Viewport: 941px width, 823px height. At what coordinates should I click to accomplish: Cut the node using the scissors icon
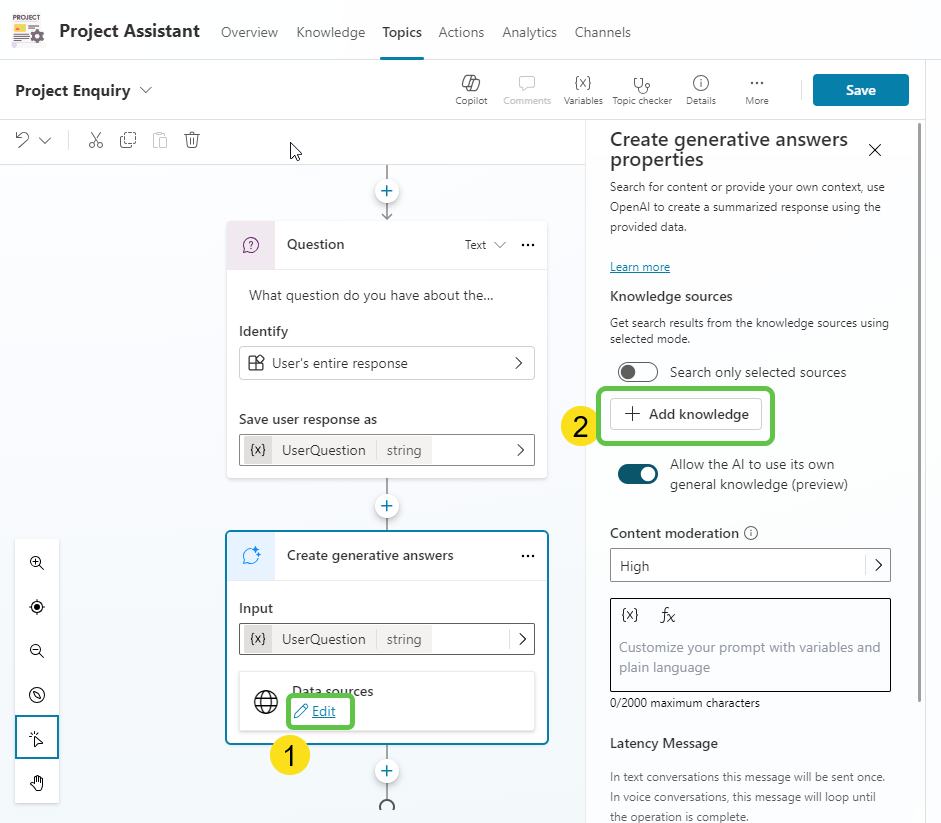tap(95, 140)
